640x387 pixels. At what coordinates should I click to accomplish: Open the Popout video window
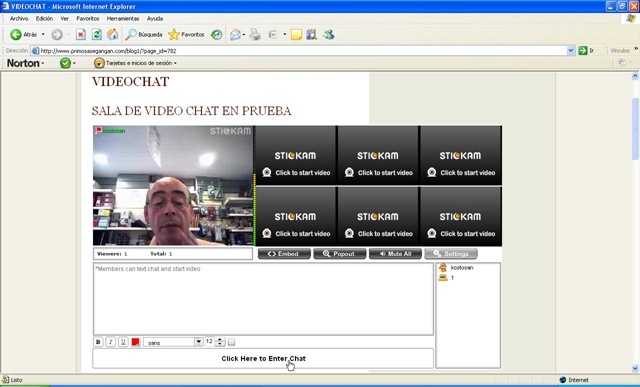coord(340,254)
